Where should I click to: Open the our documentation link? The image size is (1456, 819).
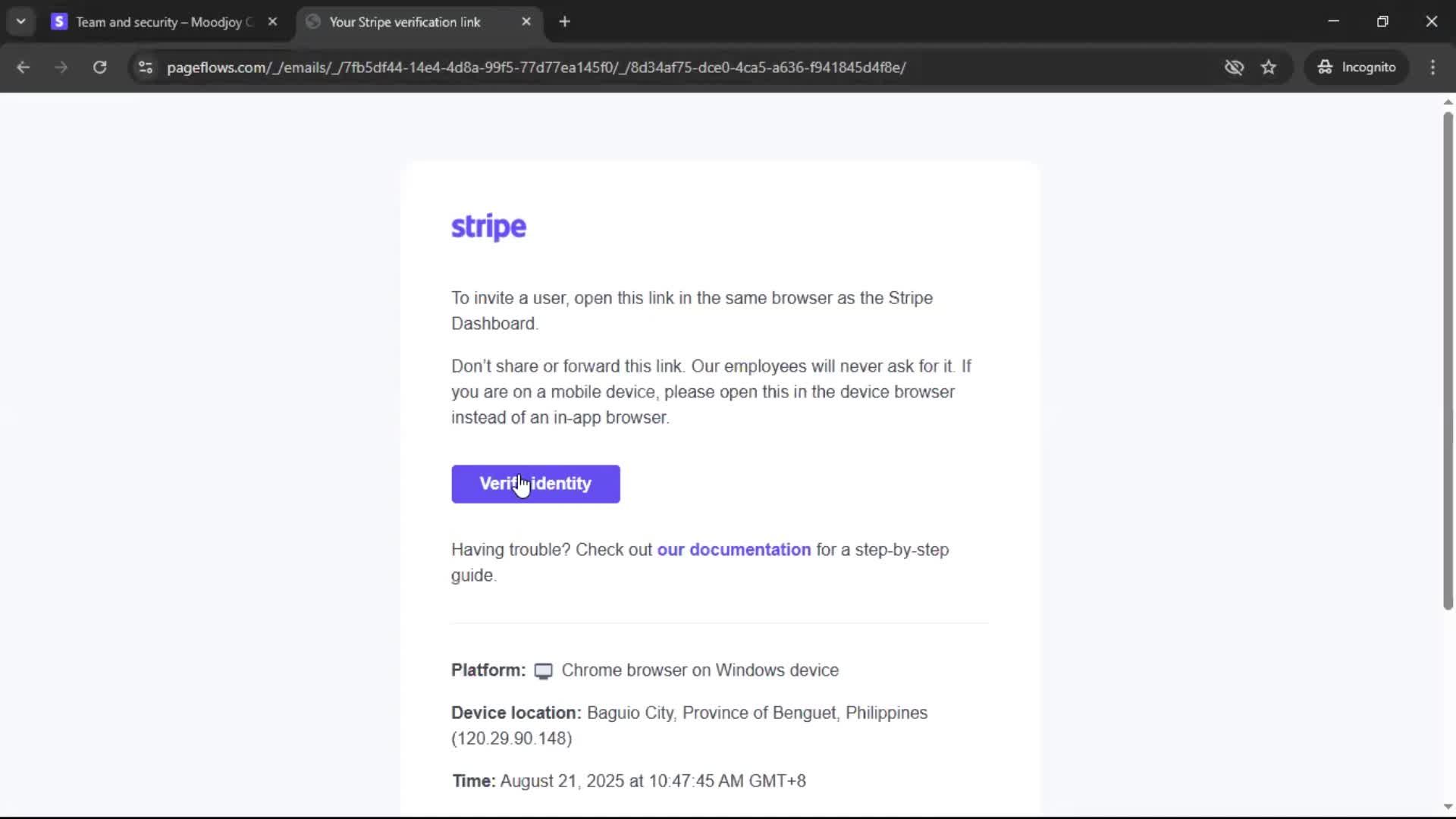coord(733,550)
